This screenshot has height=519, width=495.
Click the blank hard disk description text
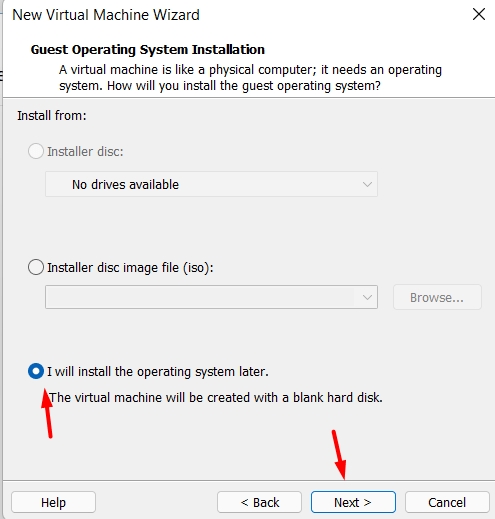pyautogui.click(x=216, y=398)
